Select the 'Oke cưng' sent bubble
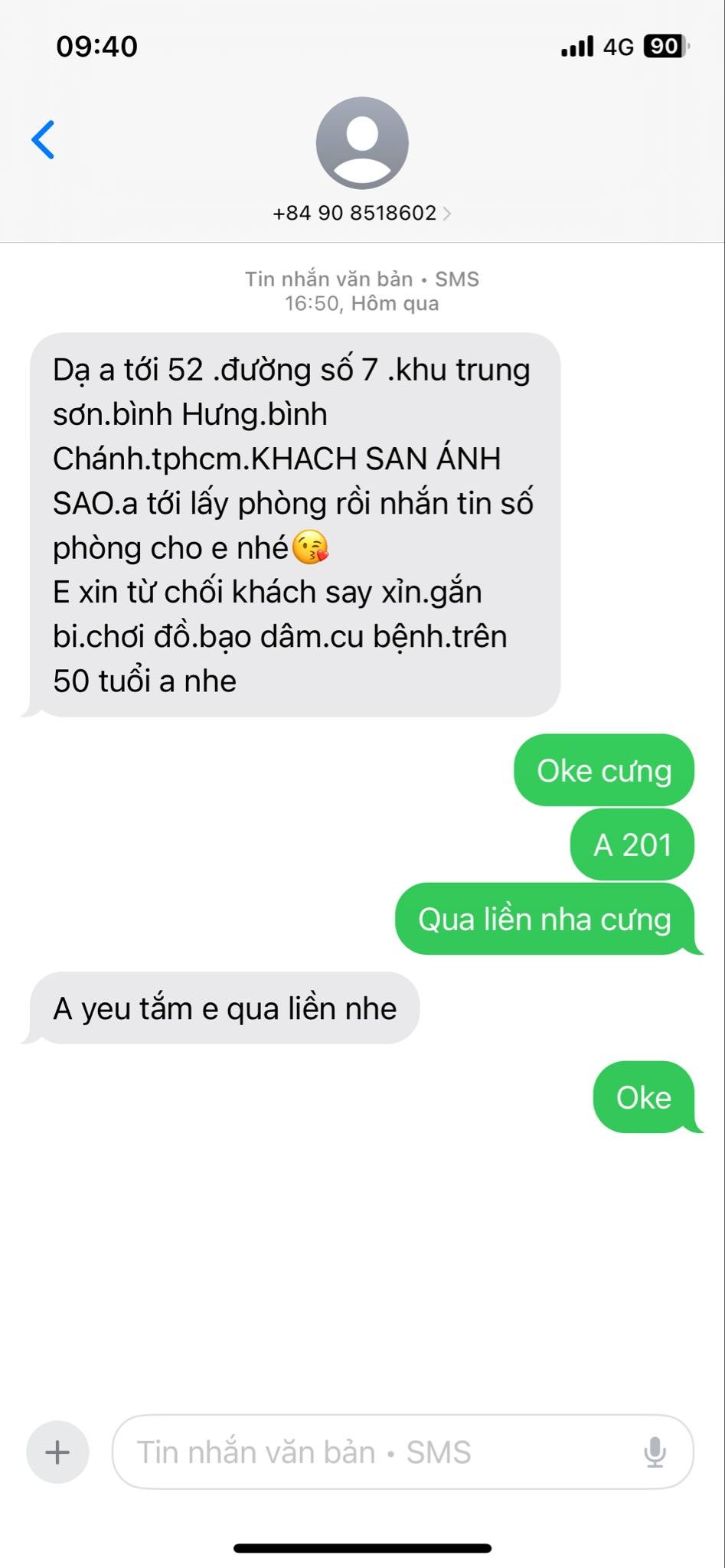The height and width of the screenshot is (1568, 725). tap(604, 770)
